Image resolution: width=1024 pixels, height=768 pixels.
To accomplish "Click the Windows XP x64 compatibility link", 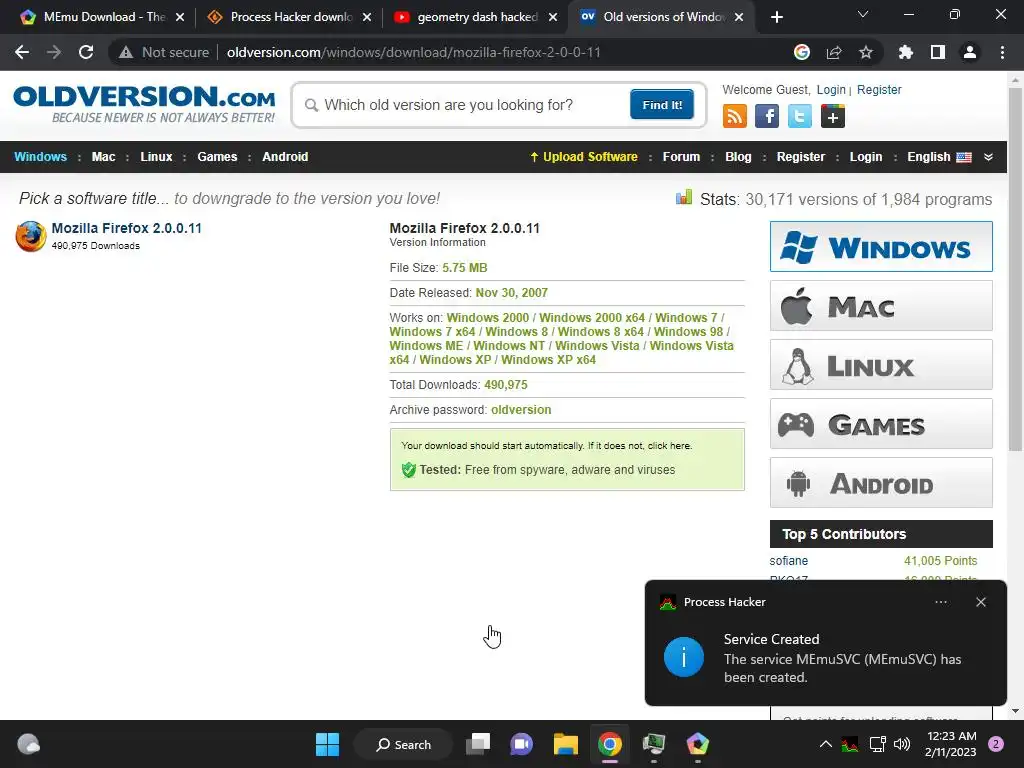I will tap(549, 360).
